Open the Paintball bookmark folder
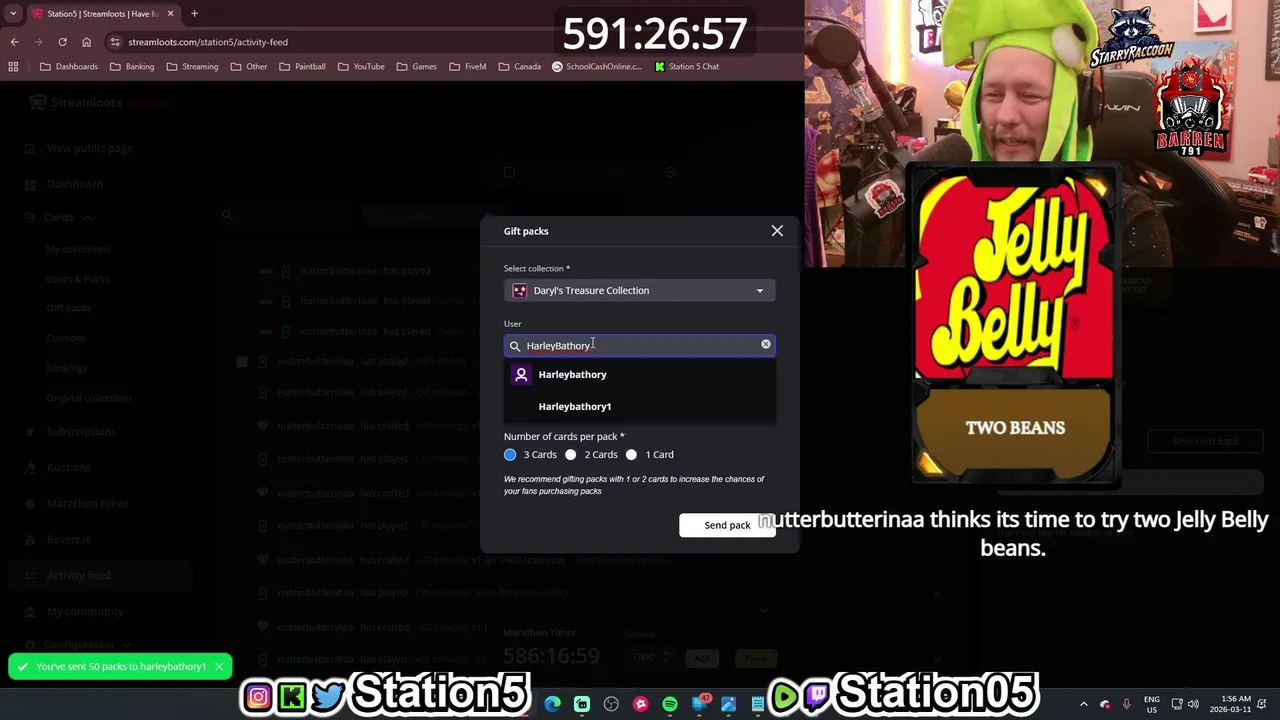 (x=302, y=67)
